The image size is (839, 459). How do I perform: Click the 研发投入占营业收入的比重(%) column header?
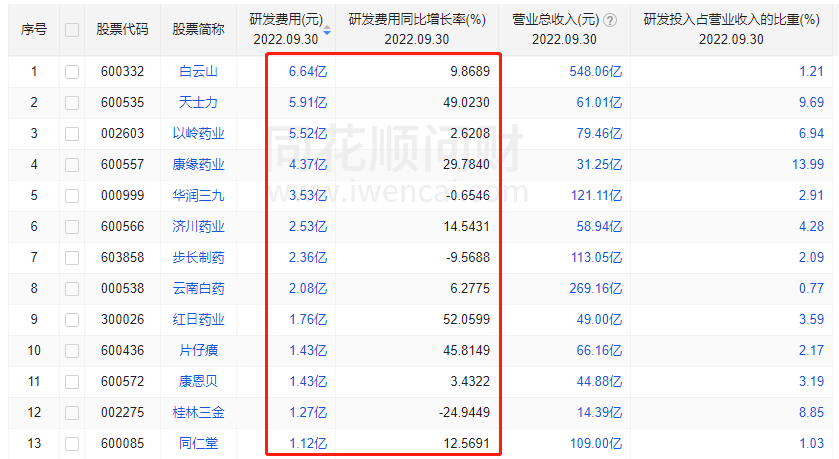coord(731,29)
